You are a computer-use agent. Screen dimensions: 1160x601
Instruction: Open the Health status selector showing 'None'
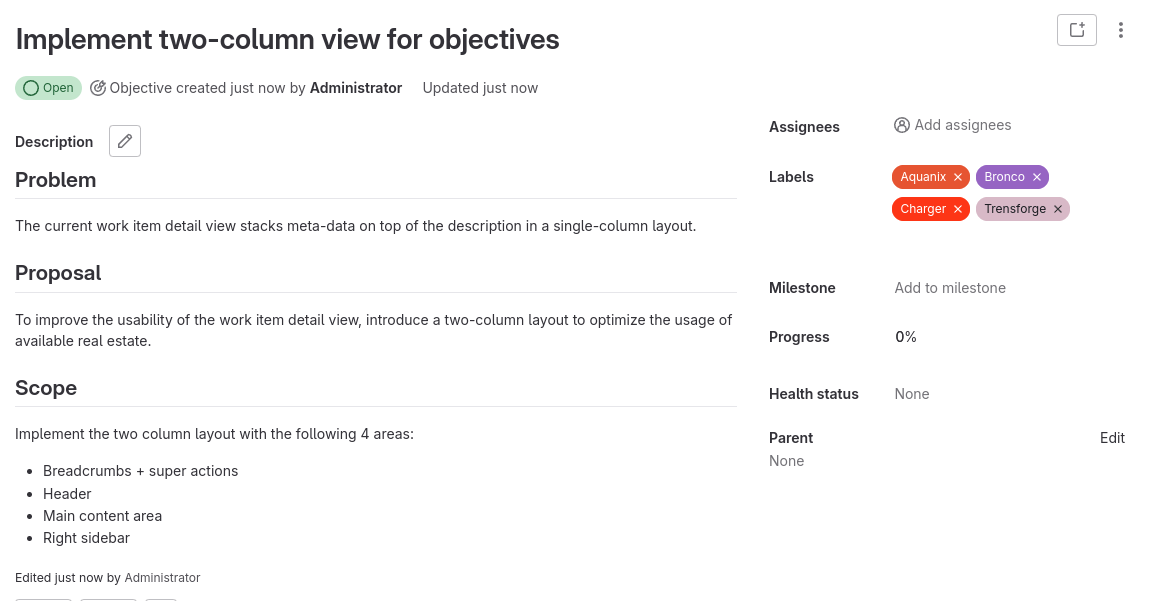(911, 393)
